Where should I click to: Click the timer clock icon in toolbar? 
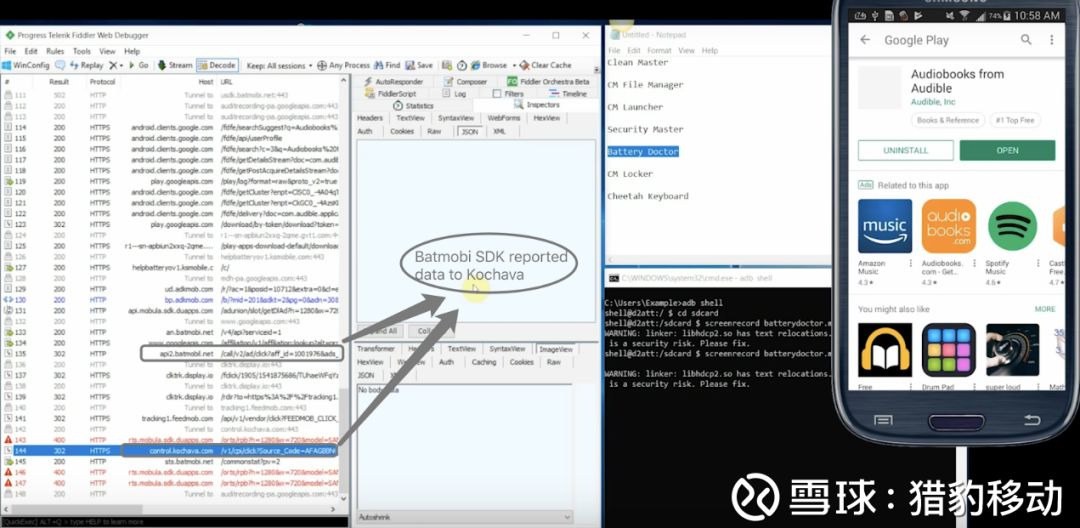[x=462, y=65]
